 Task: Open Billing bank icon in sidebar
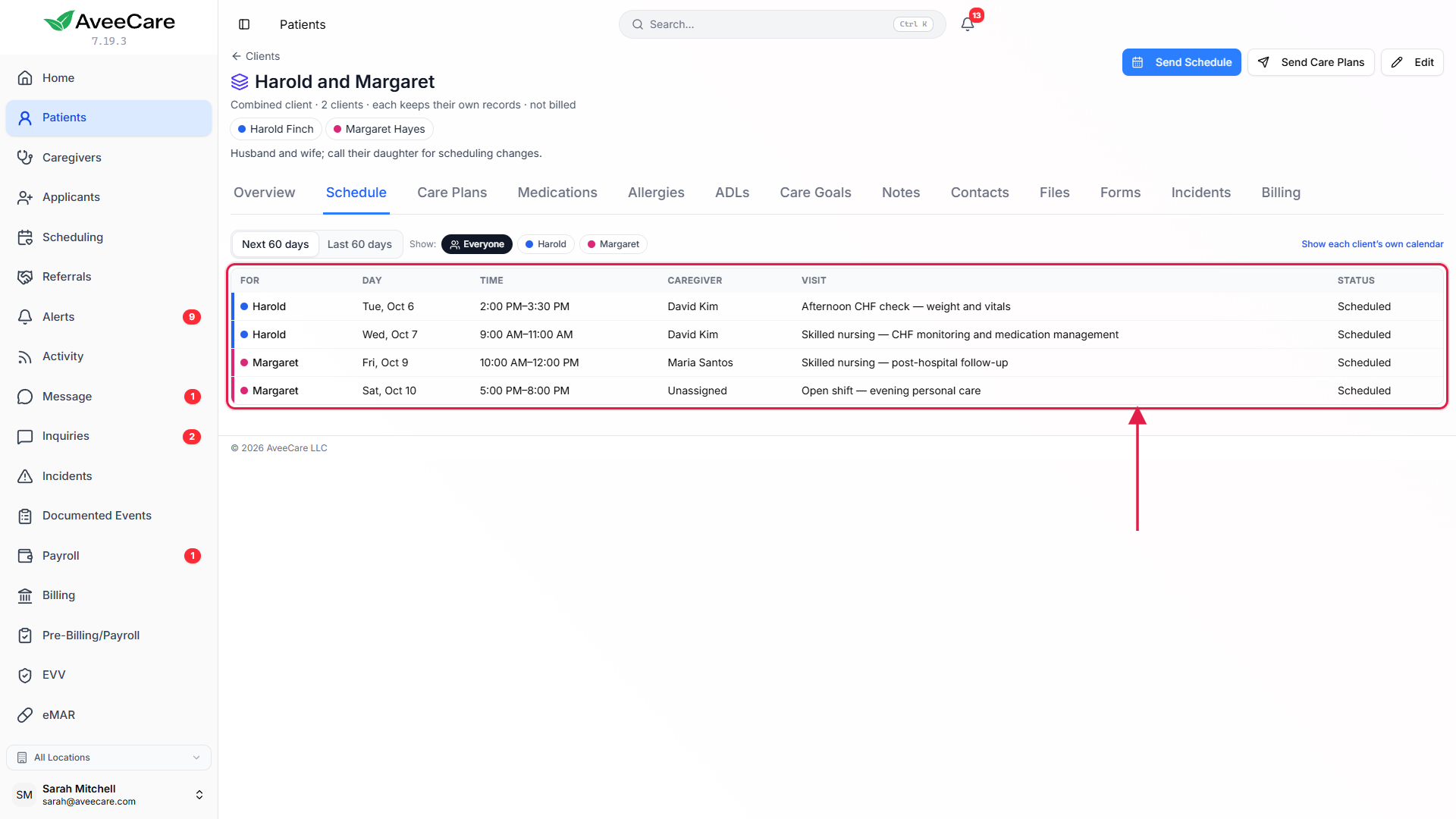pos(25,595)
